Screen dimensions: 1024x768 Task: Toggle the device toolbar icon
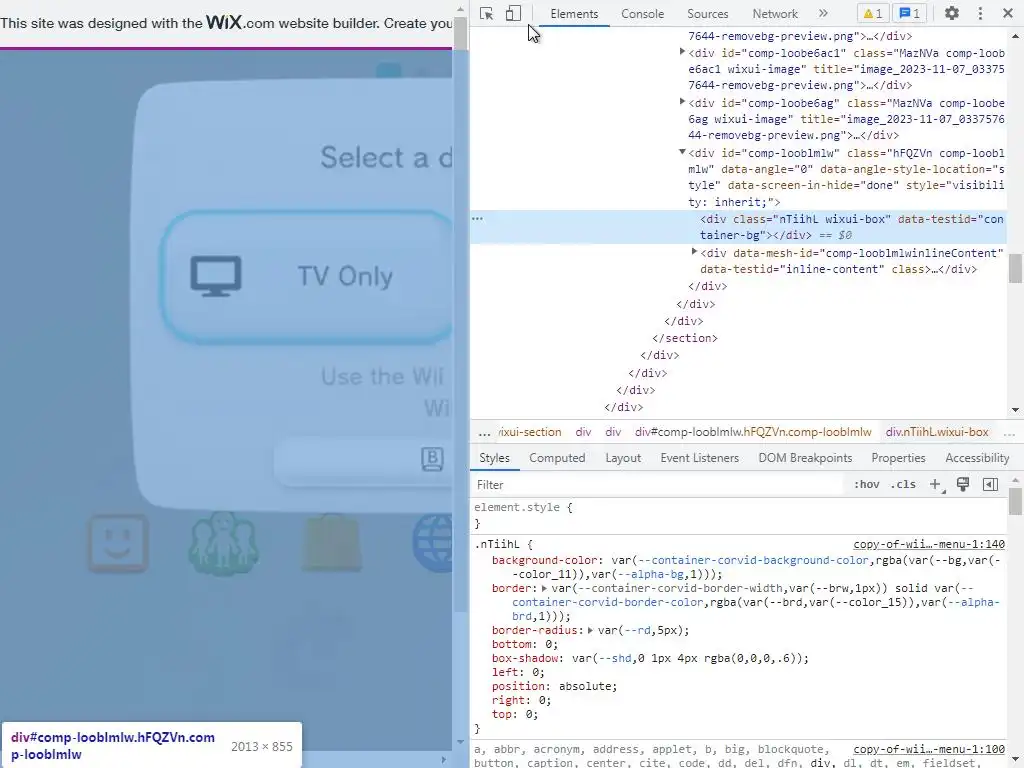pos(513,14)
